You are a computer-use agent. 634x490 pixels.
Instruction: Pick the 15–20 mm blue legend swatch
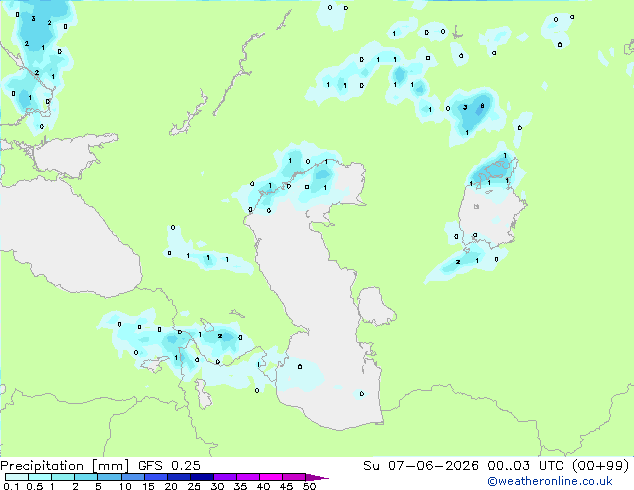(155, 477)
